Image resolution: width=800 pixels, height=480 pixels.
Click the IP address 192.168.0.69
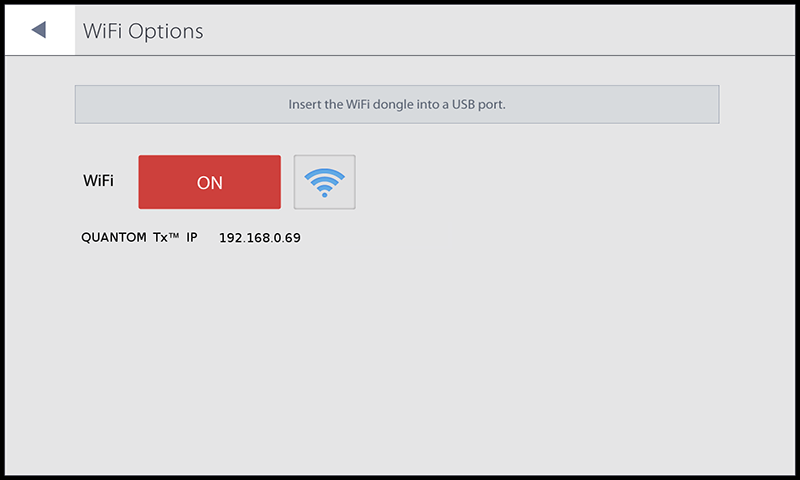coord(260,238)
